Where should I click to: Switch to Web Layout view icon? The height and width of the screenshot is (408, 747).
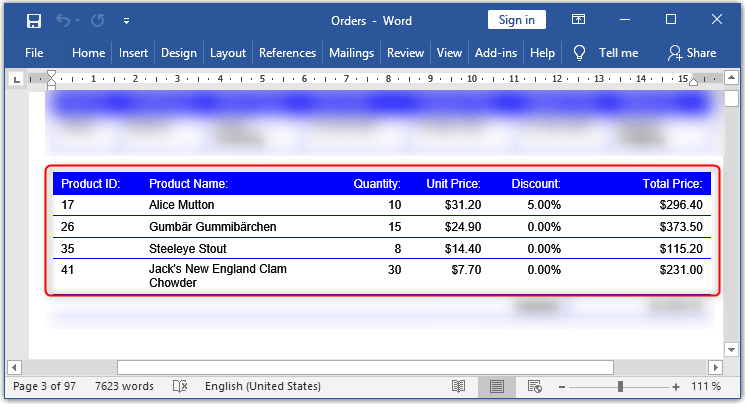click(x=535, y=387)
